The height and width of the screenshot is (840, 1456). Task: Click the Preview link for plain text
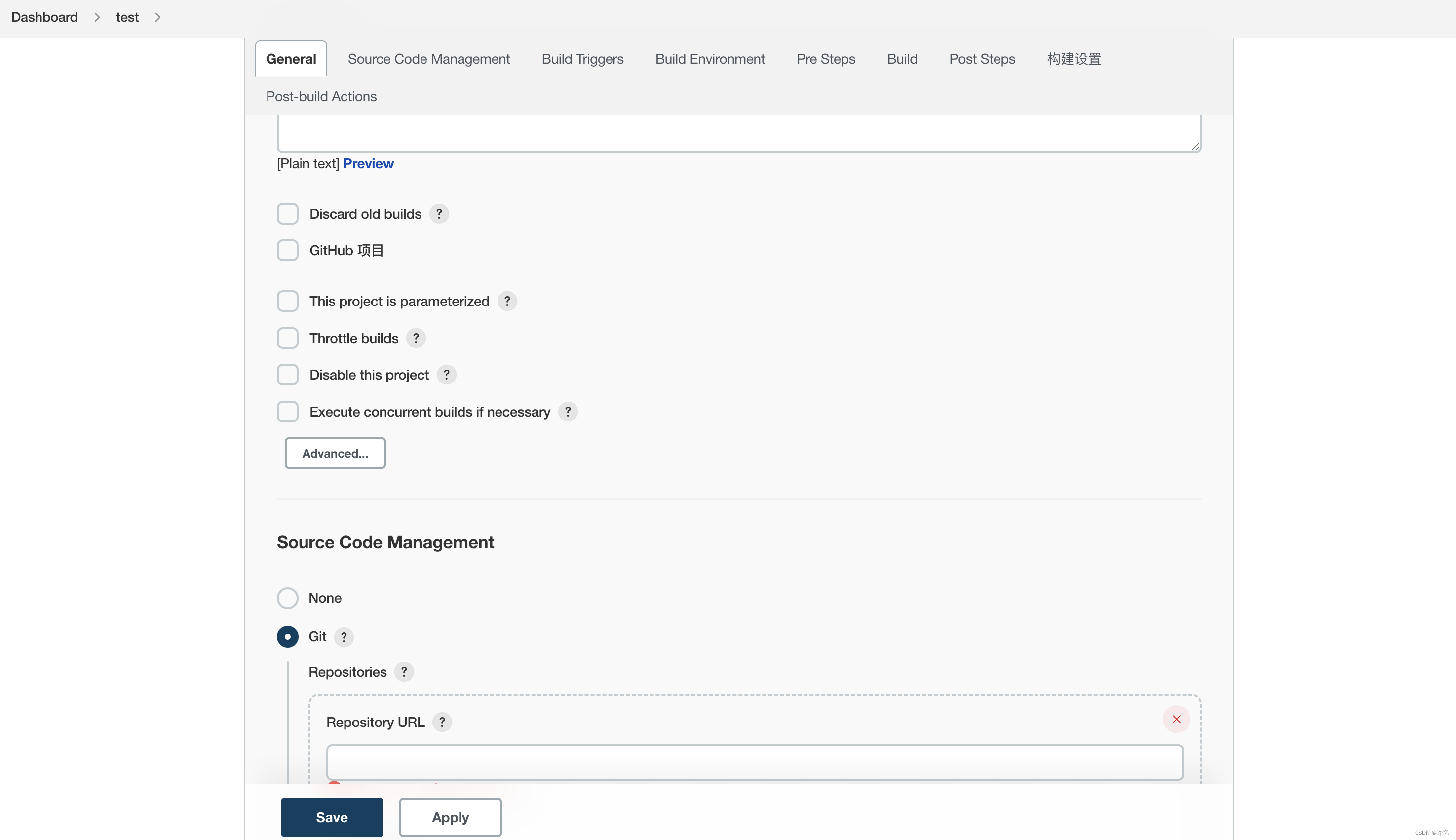click(x=368, y=163)
